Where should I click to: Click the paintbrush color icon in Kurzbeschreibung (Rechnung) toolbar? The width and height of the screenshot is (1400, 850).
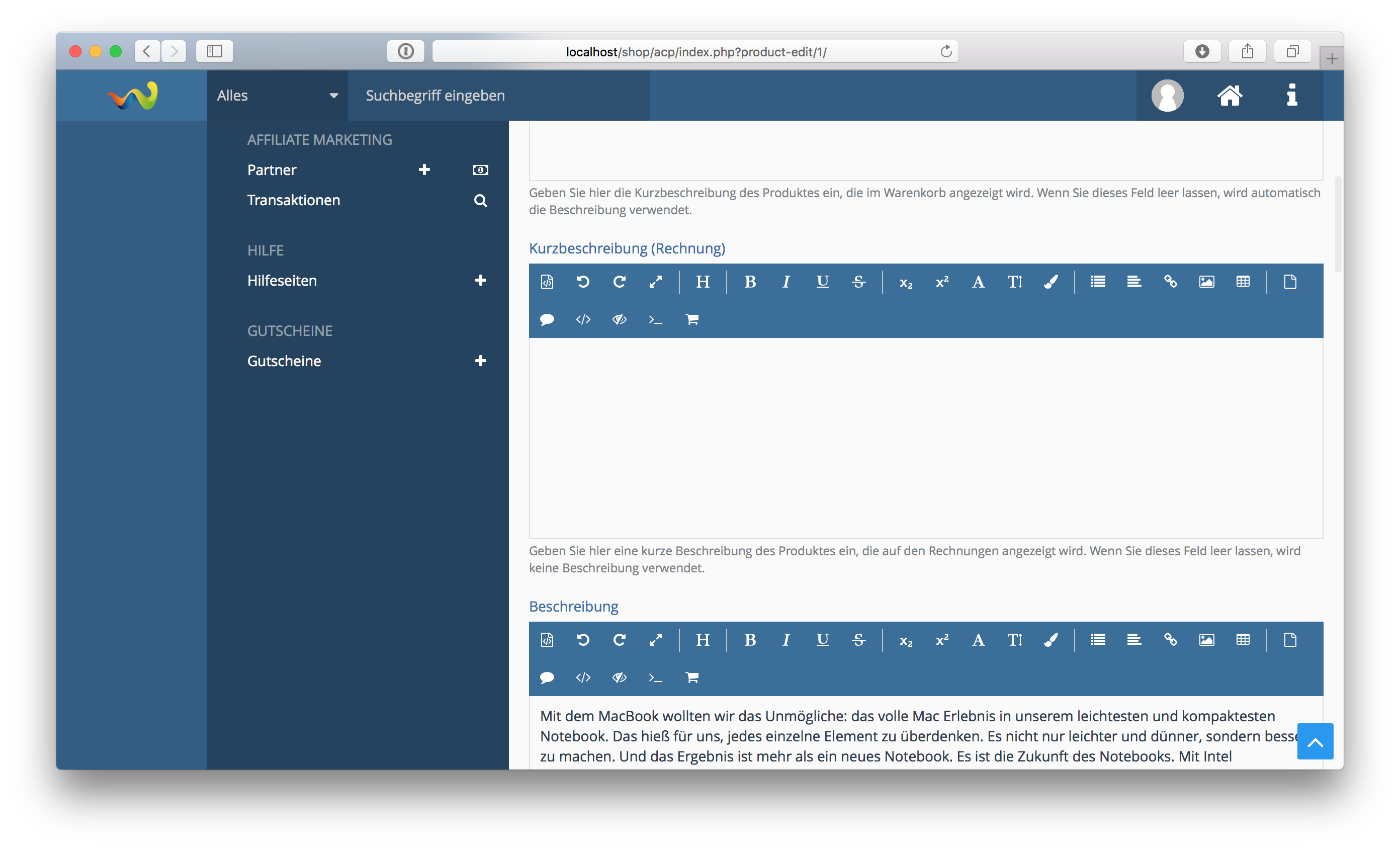[x=1051, y=282]
